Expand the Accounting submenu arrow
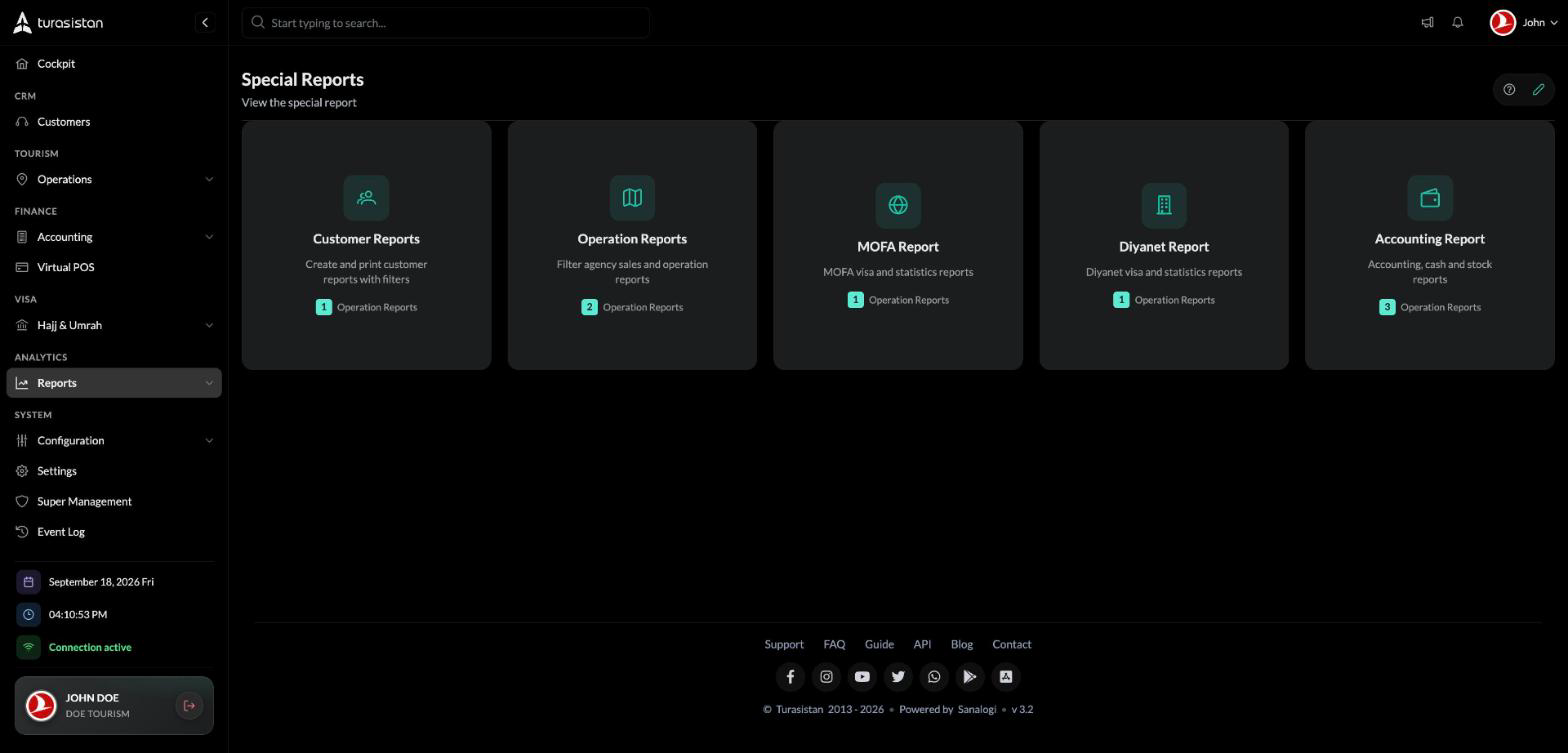 coord(209,237)
